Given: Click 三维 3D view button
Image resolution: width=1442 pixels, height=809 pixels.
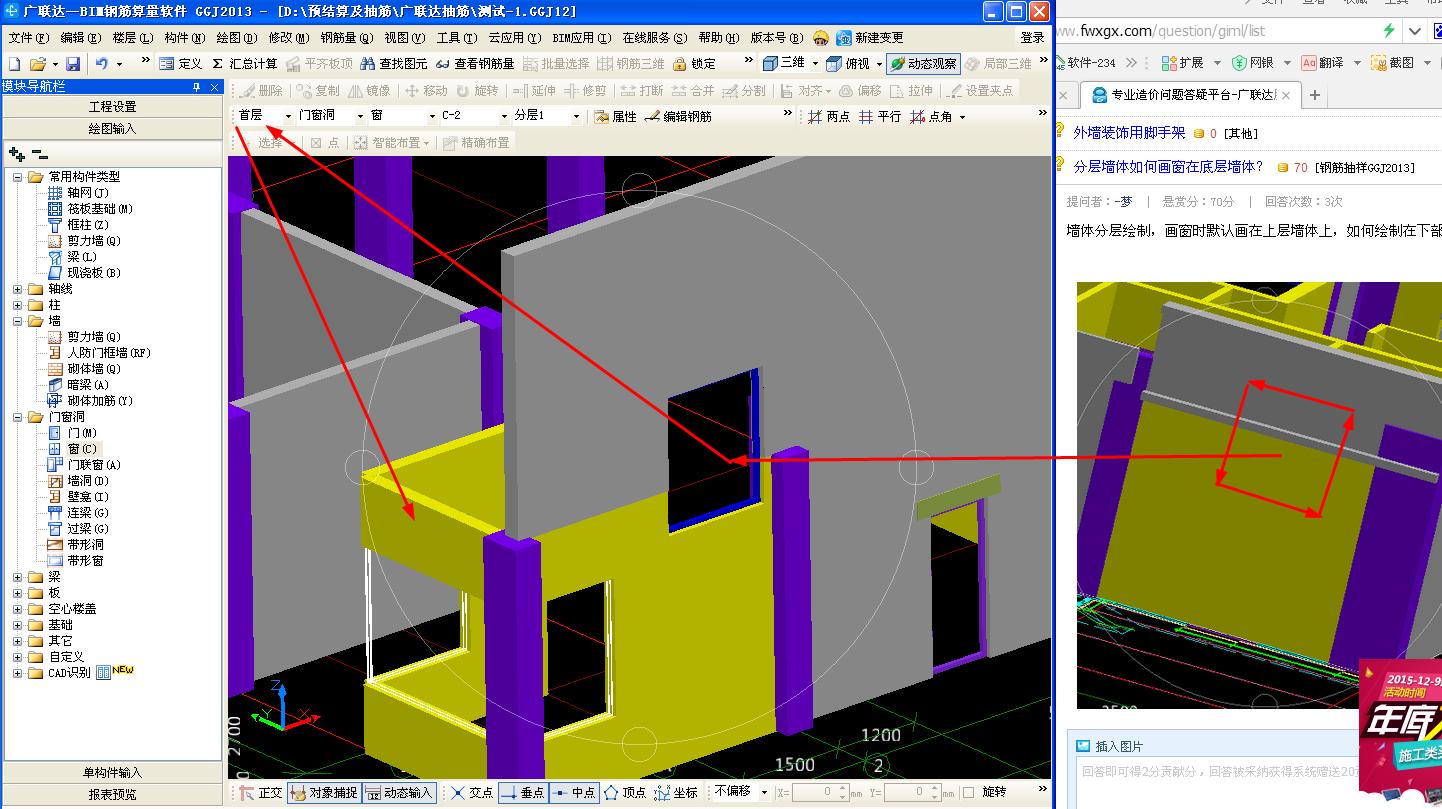Looking at the screenshot, I should click(783, 63).
